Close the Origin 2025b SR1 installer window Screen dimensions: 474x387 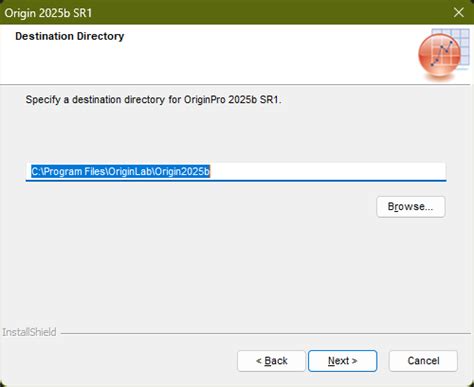point(459,12)
